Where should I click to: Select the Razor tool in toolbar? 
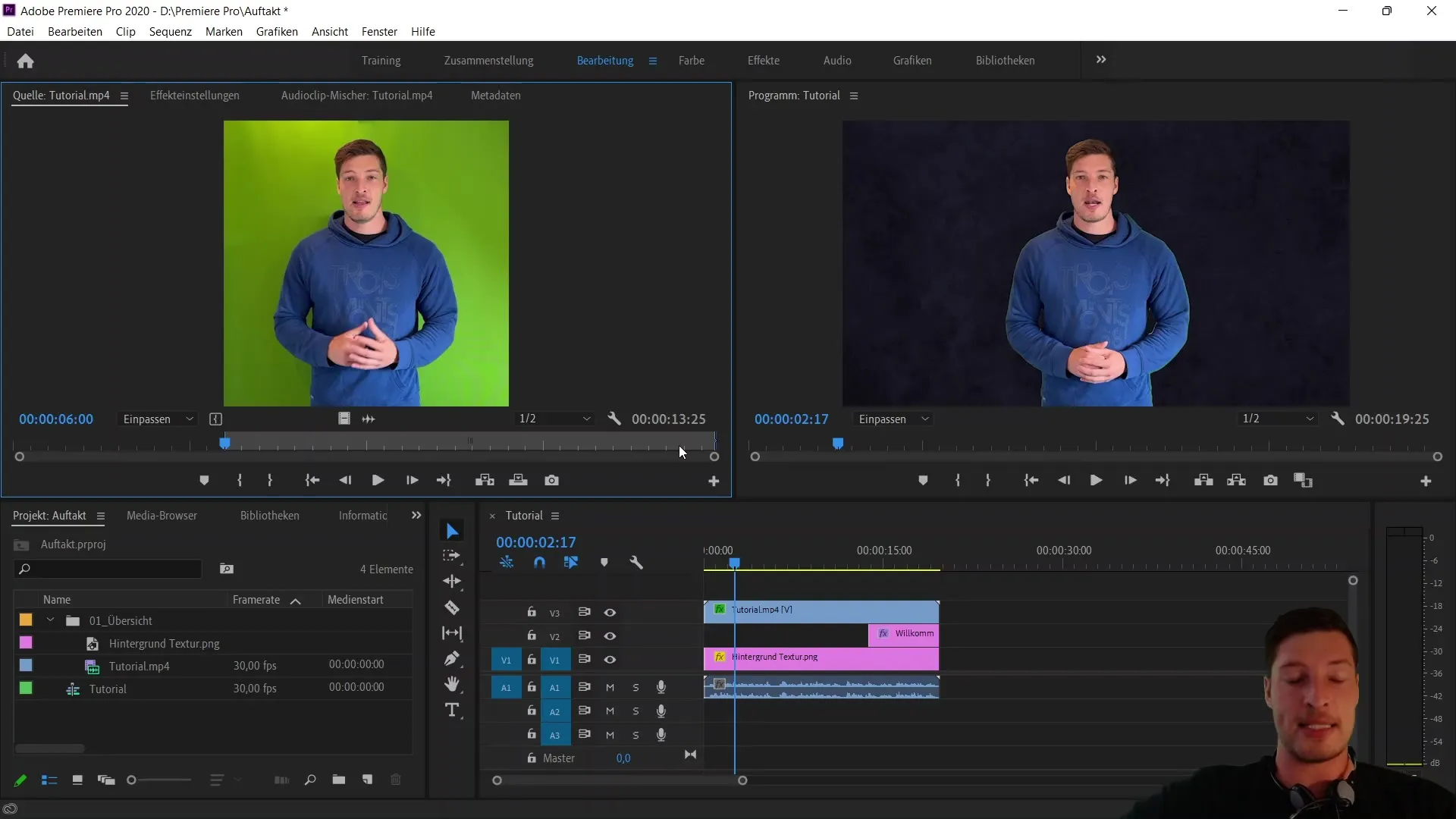point(452,607)
